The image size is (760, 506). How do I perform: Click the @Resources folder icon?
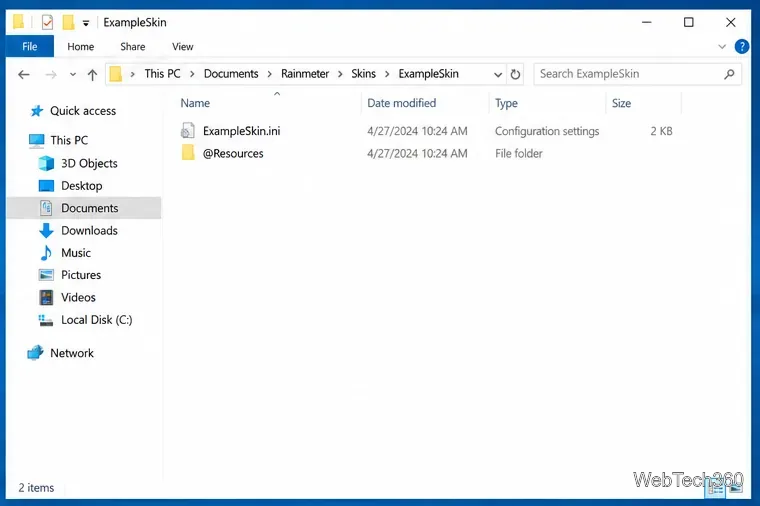click(x=188, y=152)
